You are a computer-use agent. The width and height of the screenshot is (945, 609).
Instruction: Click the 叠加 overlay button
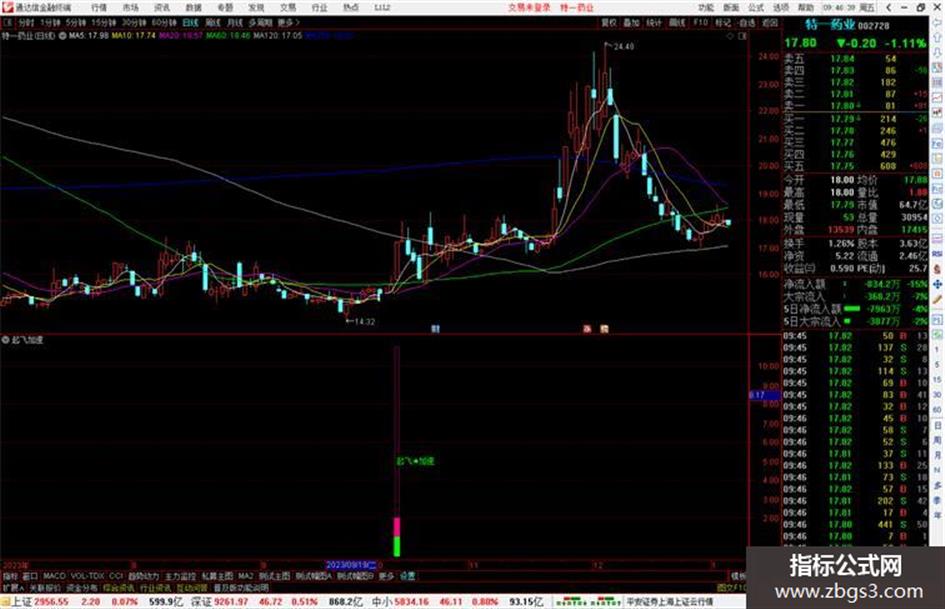631,23
